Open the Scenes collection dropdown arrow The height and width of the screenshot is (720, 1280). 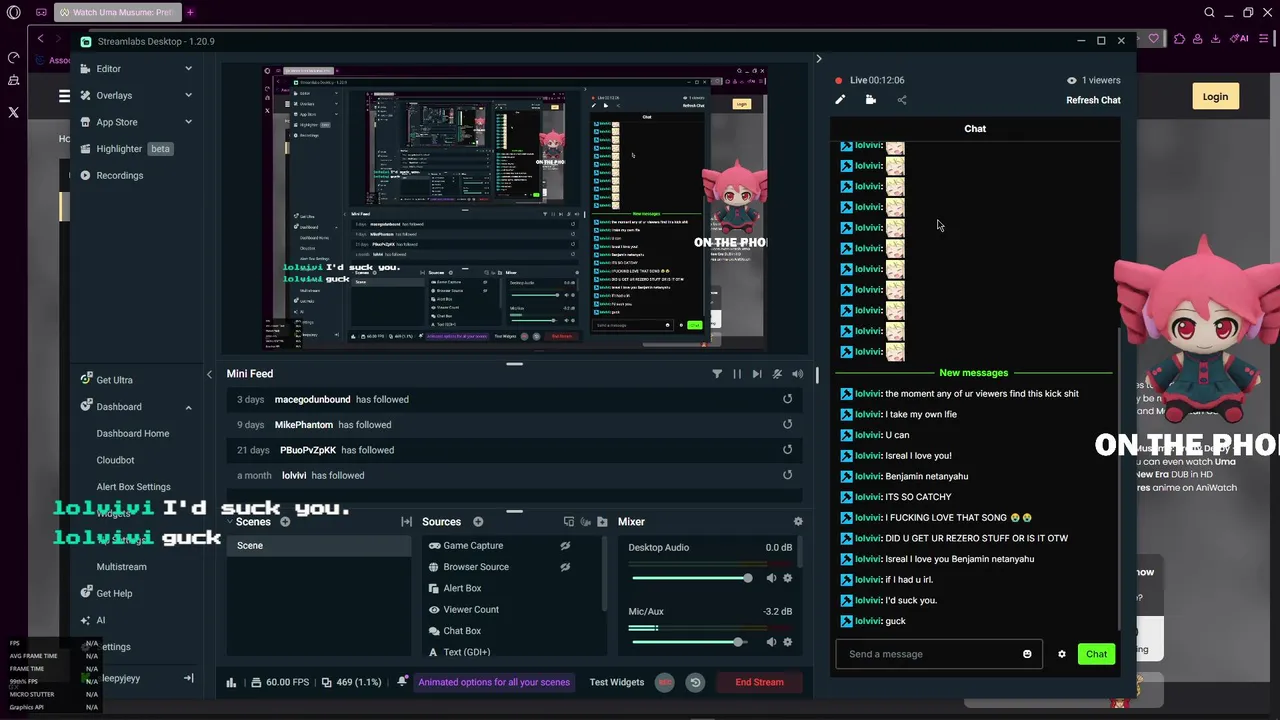point(229,522)
